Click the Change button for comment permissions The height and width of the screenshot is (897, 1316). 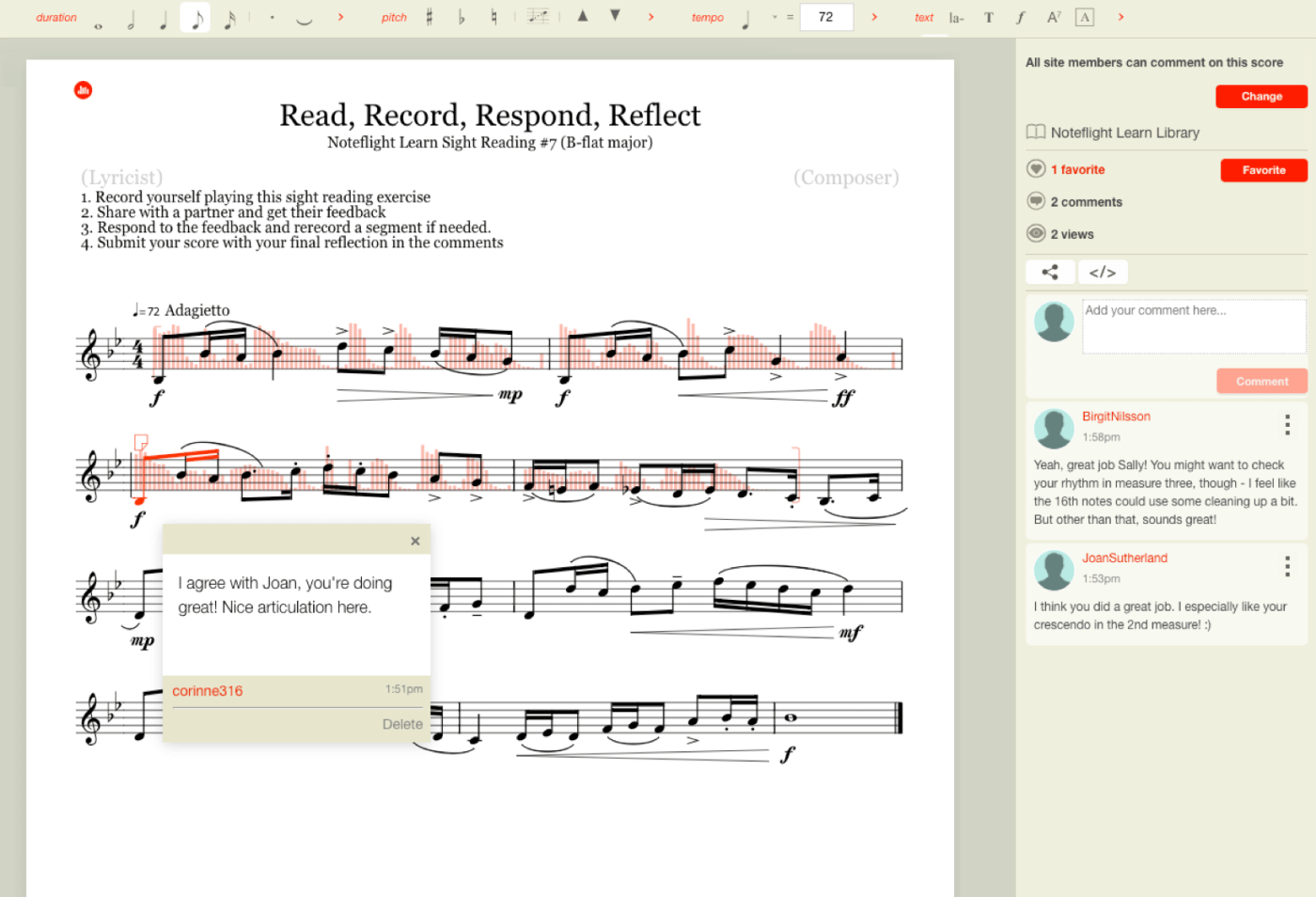1261,96
